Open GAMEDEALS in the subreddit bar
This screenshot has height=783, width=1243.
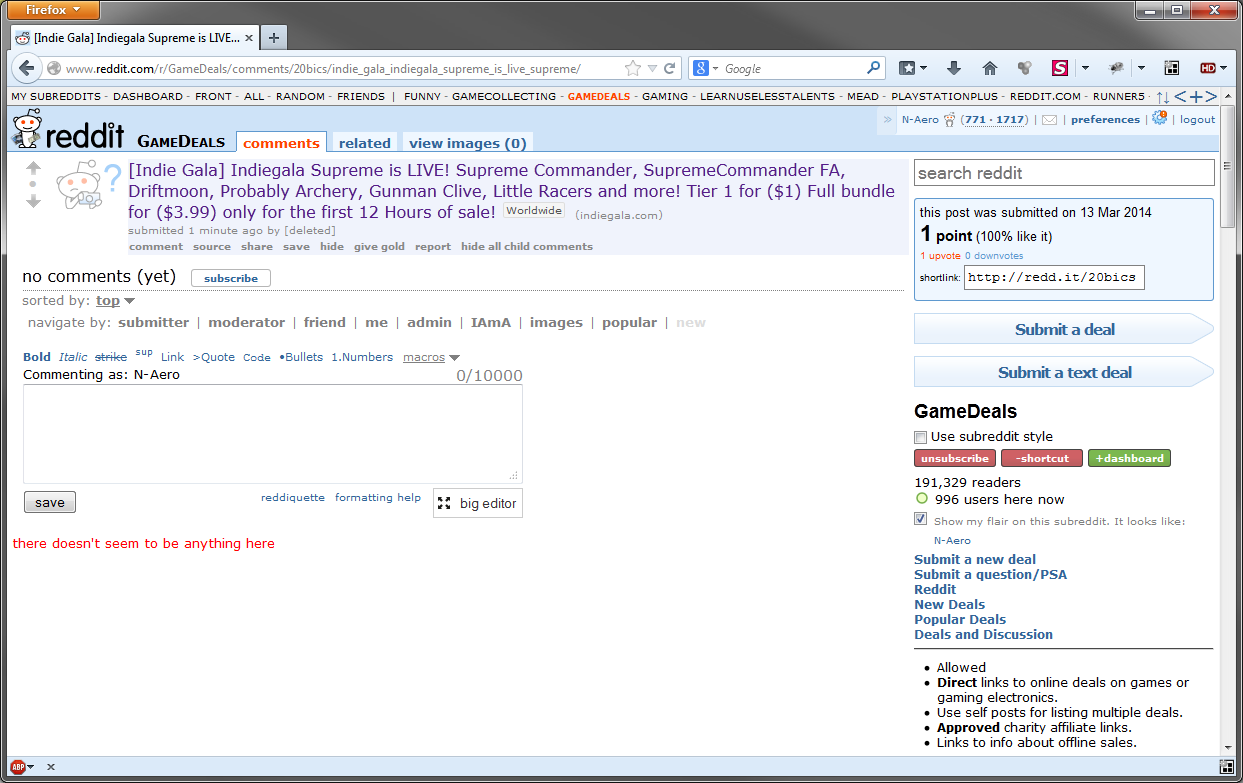pos(599,97)
